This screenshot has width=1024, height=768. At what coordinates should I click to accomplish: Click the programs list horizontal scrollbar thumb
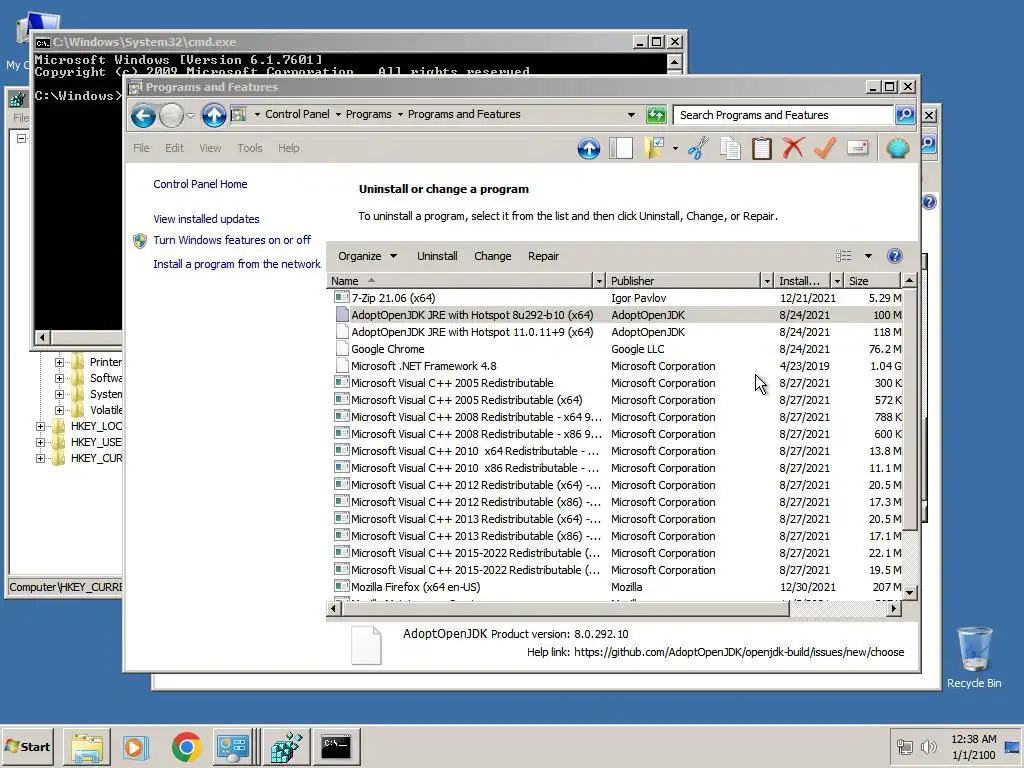[x=565, y=609]
